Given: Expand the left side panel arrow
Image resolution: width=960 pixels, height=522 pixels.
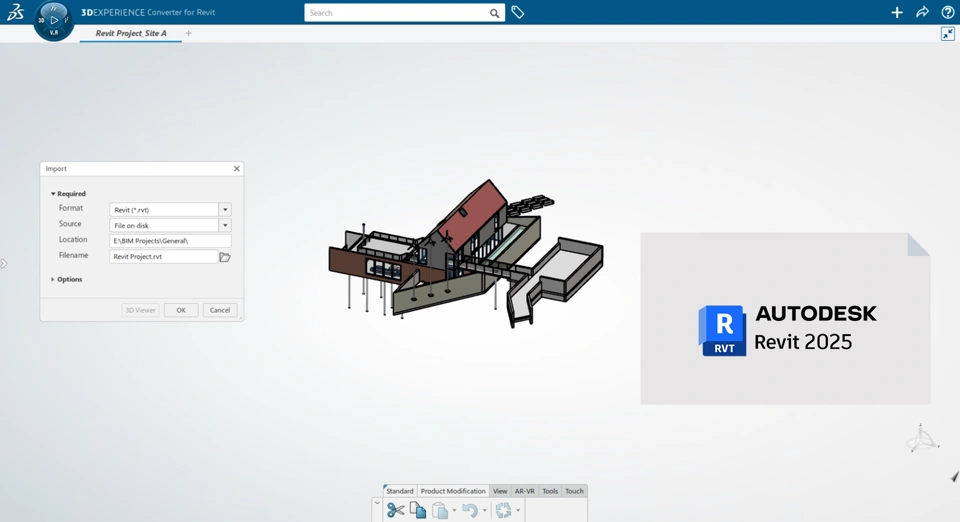Looking at the screenshot, I should point(4,264).
